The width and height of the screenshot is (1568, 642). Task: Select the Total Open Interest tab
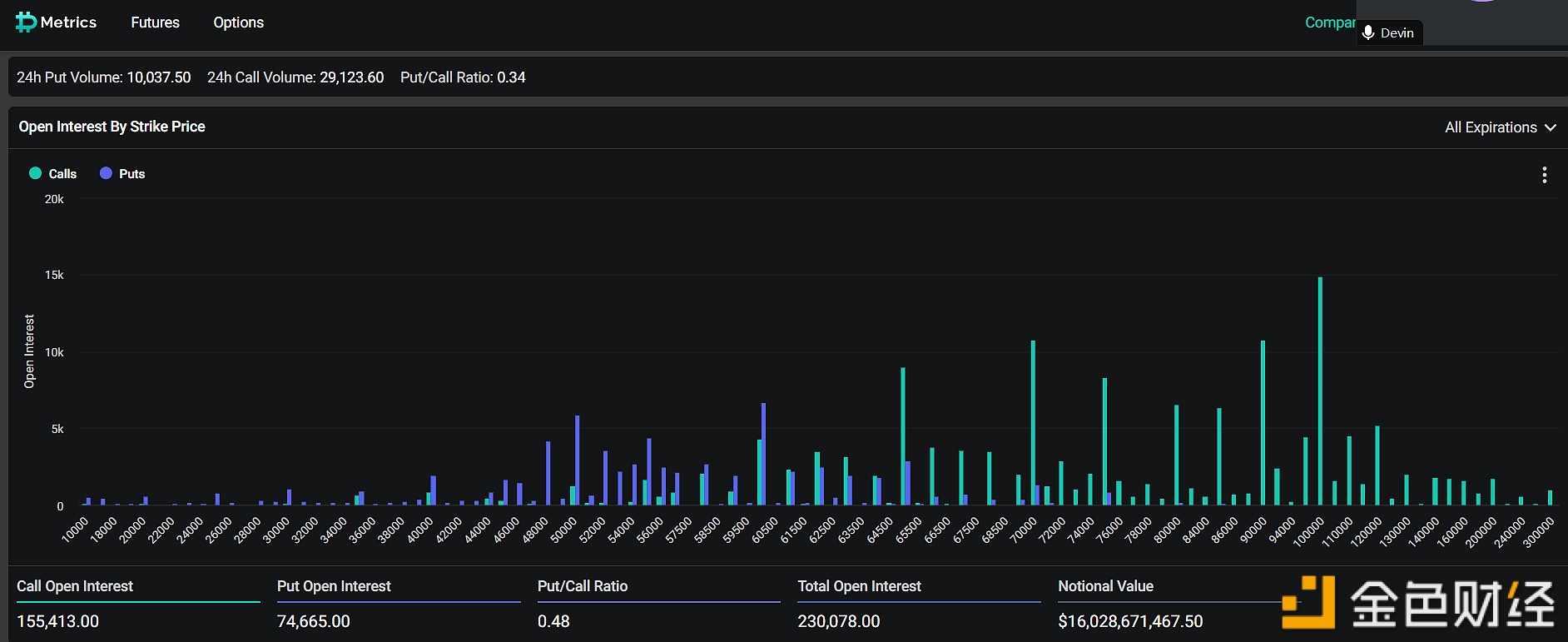(x=919, y=589)
